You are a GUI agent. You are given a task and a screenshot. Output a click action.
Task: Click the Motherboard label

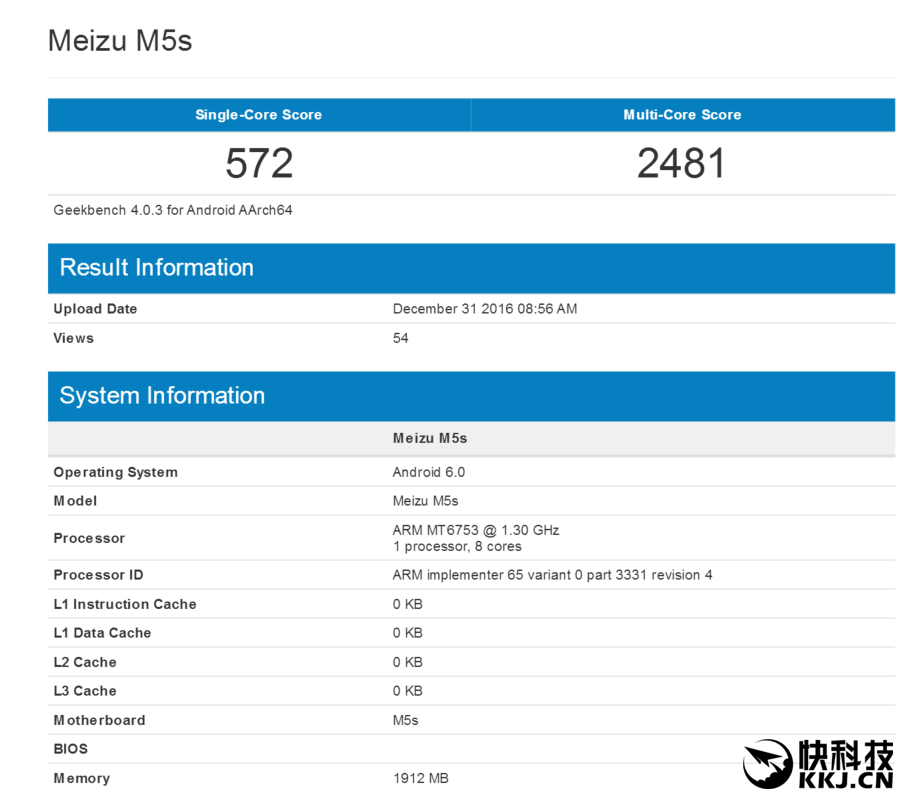coord(99,721)
